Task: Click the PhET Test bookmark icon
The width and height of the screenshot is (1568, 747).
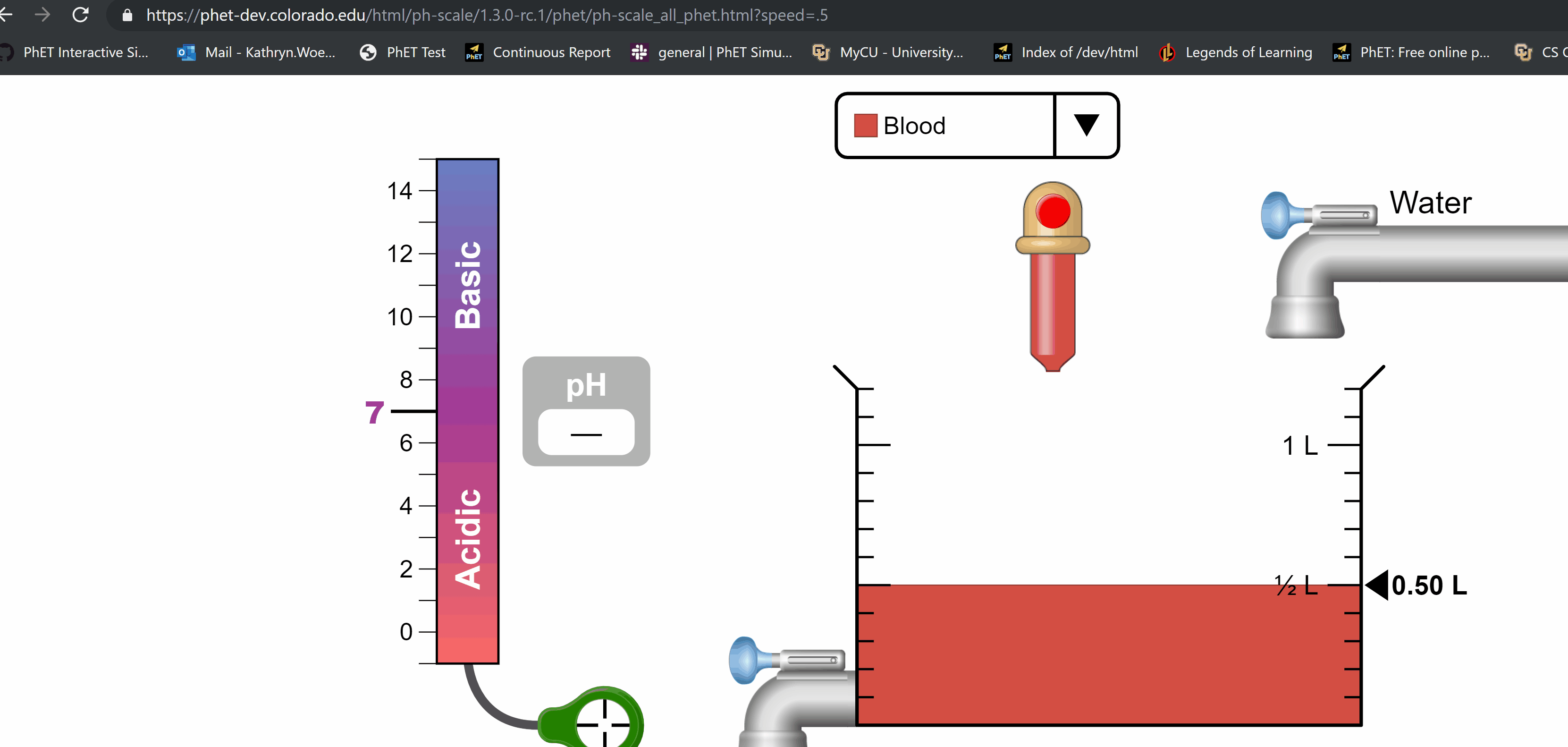Action: (x=367, y=52)
